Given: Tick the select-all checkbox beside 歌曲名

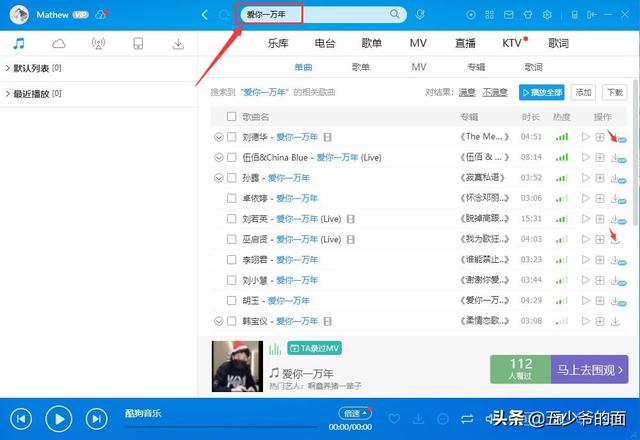Looking at the screenshot, I should coord(232,117).
